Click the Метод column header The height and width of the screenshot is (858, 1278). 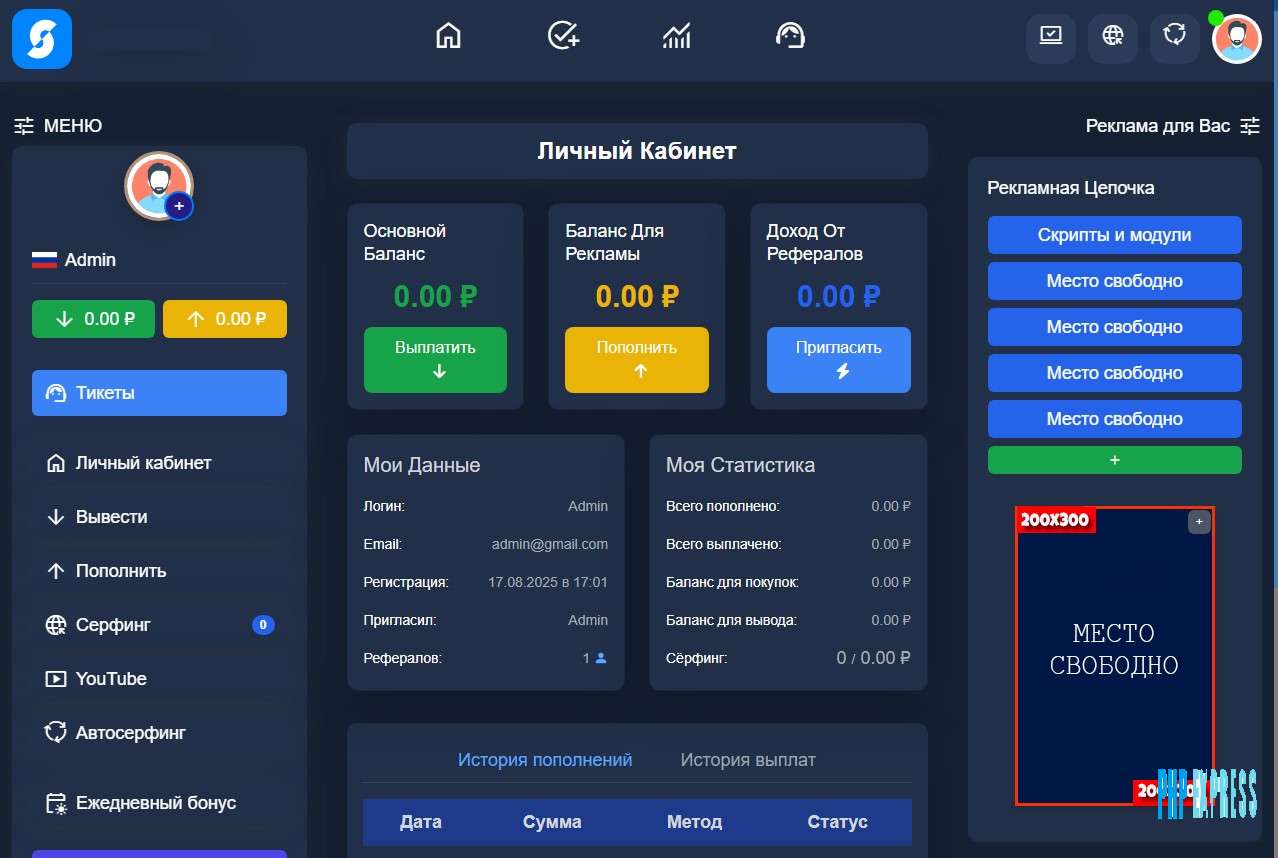click(x=694, y=822)
